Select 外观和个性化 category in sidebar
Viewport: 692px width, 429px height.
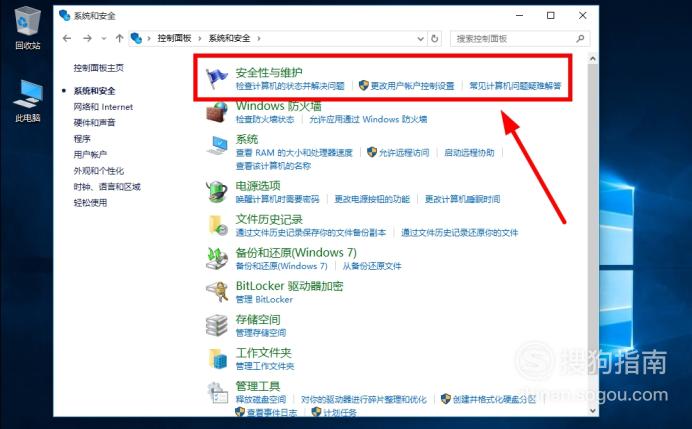(98, 171)
